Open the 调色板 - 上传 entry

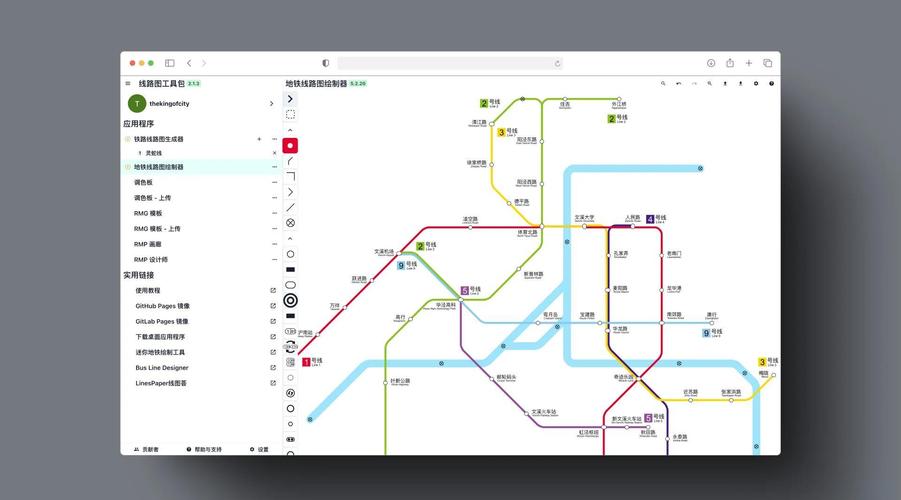coord(152,198)
